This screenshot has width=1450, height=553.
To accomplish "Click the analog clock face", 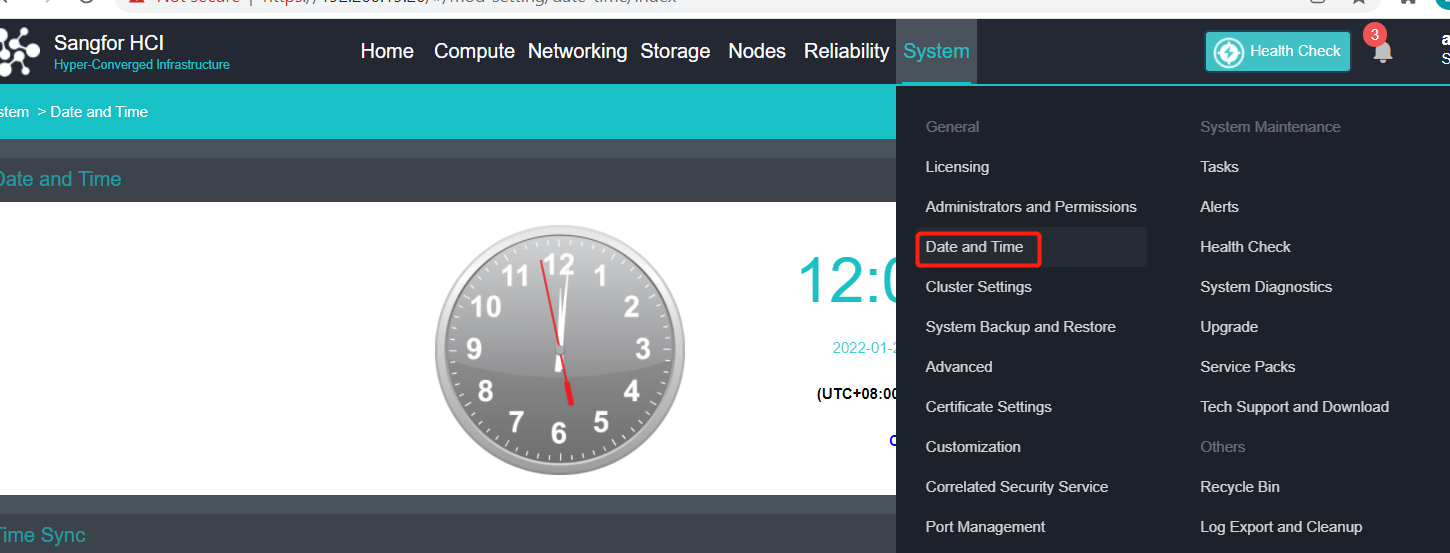I will [559, 350].
